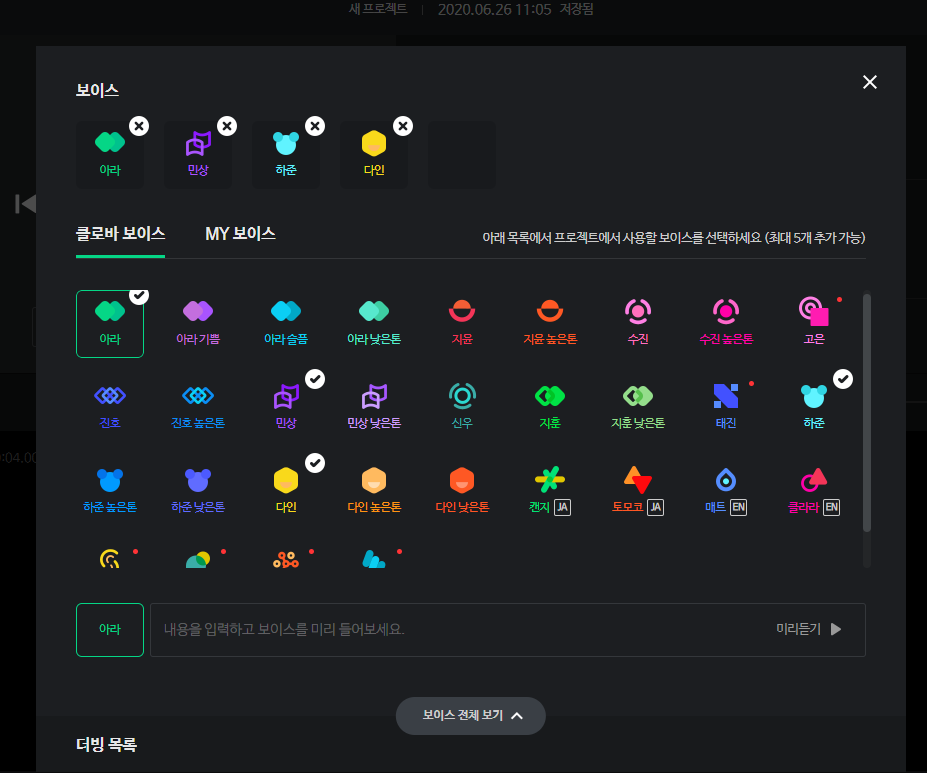Pick the 지윤 voice
Viewport: 927px width, 773px height.
462,323
